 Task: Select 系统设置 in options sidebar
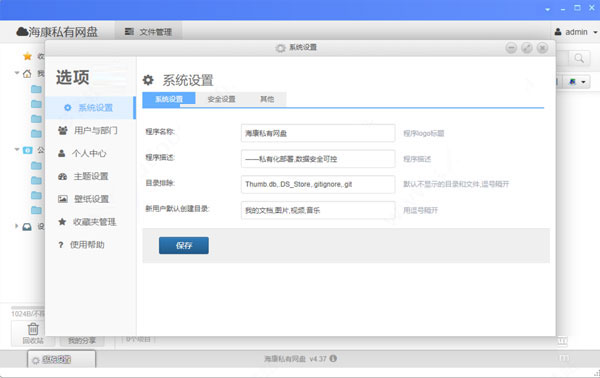click(90, 108)
